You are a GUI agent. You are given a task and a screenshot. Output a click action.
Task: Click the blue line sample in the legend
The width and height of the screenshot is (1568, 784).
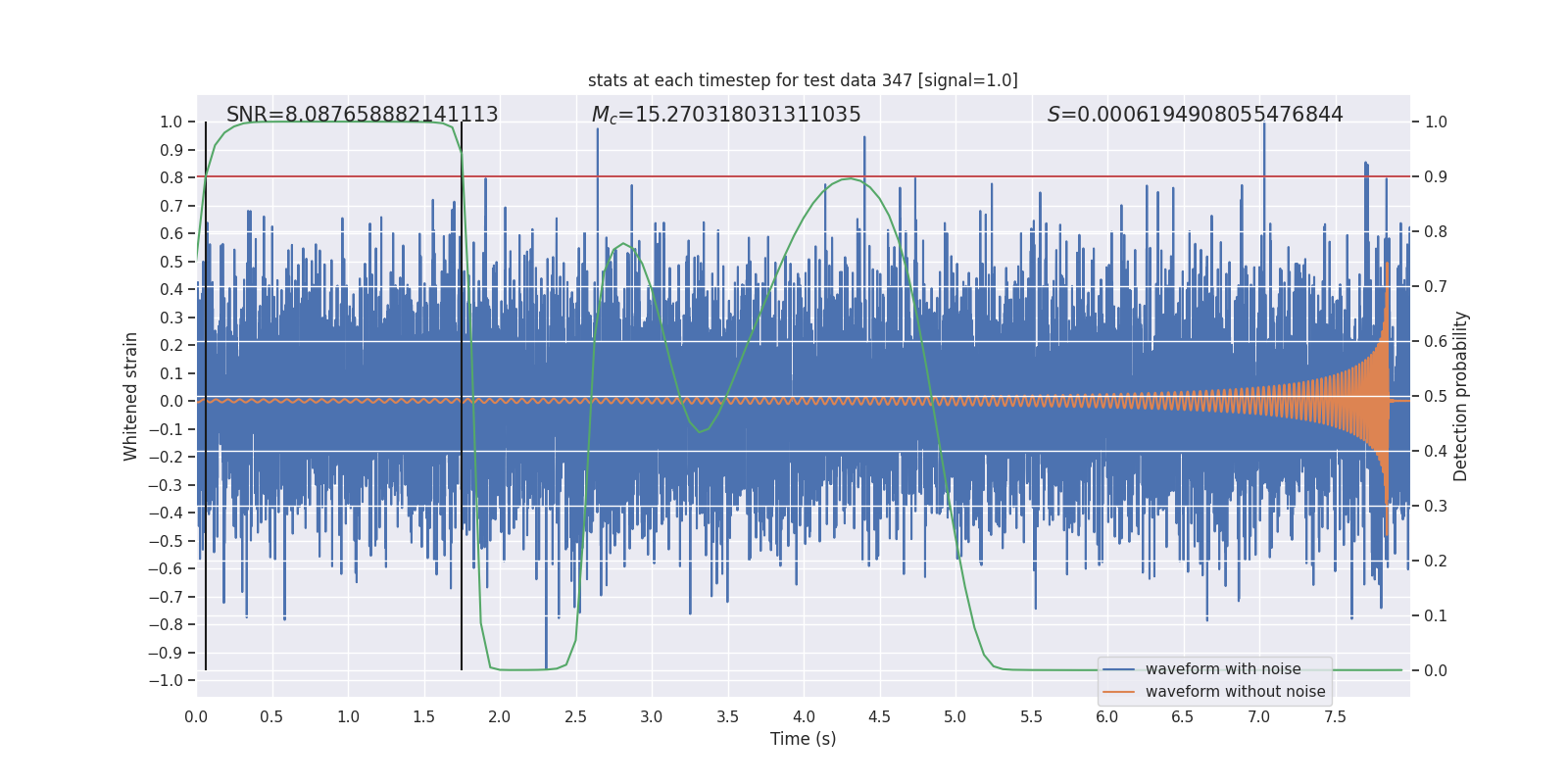(x=1118, y=669)
